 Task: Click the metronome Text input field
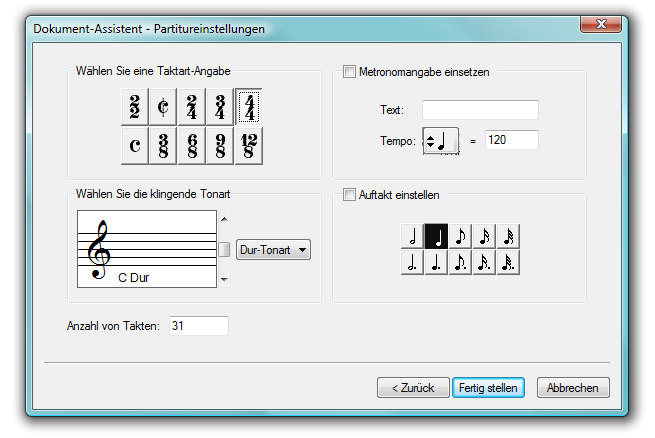pos(480,109)
